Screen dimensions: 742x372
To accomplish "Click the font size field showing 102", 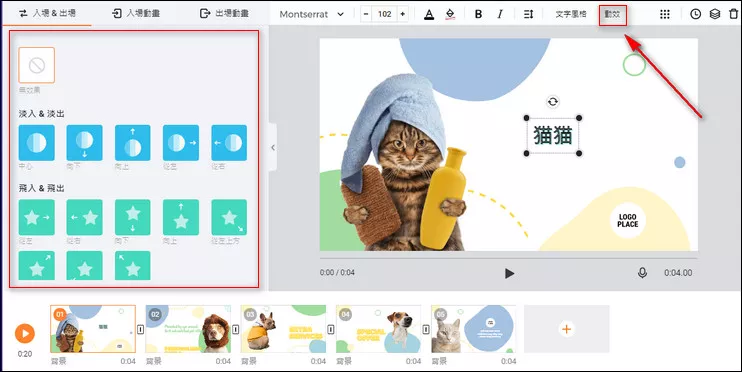I will pyautogui.click(x=384, y=14).
